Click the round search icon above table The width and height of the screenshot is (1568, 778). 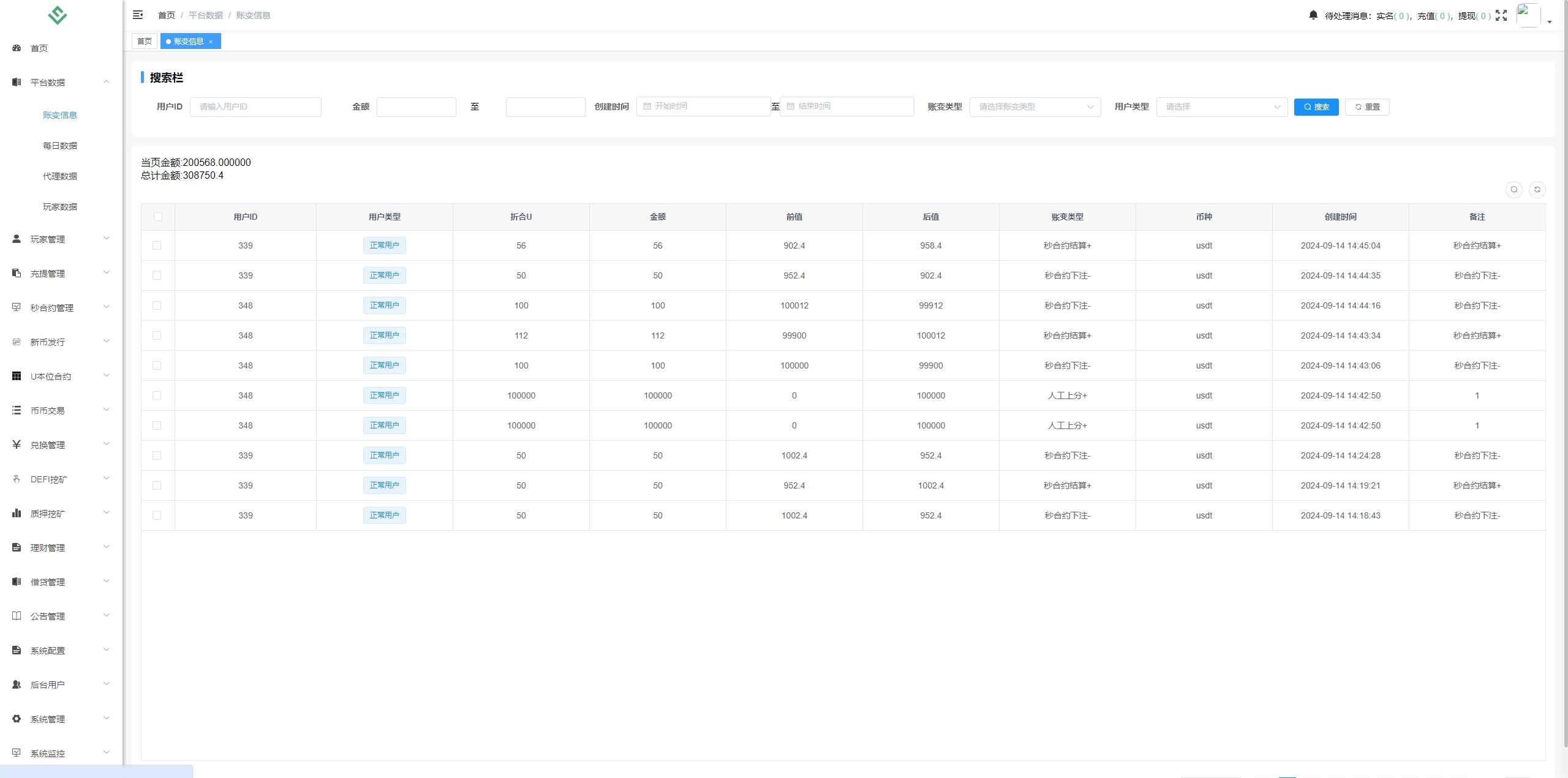1513,190
